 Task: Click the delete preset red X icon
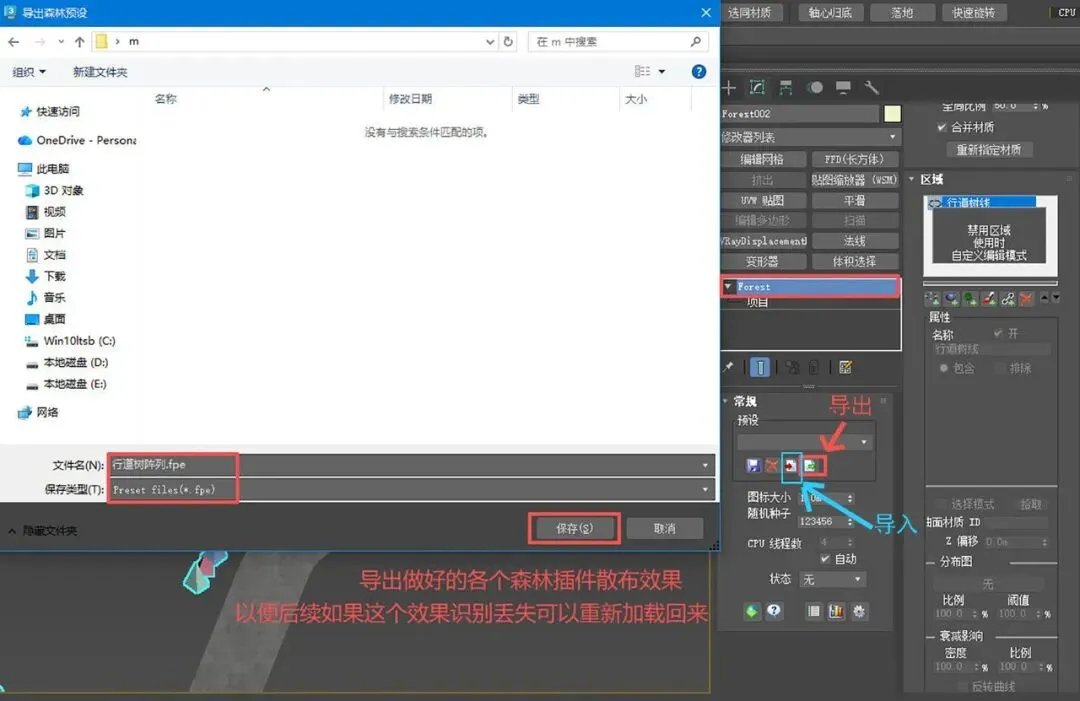[772, 466]
